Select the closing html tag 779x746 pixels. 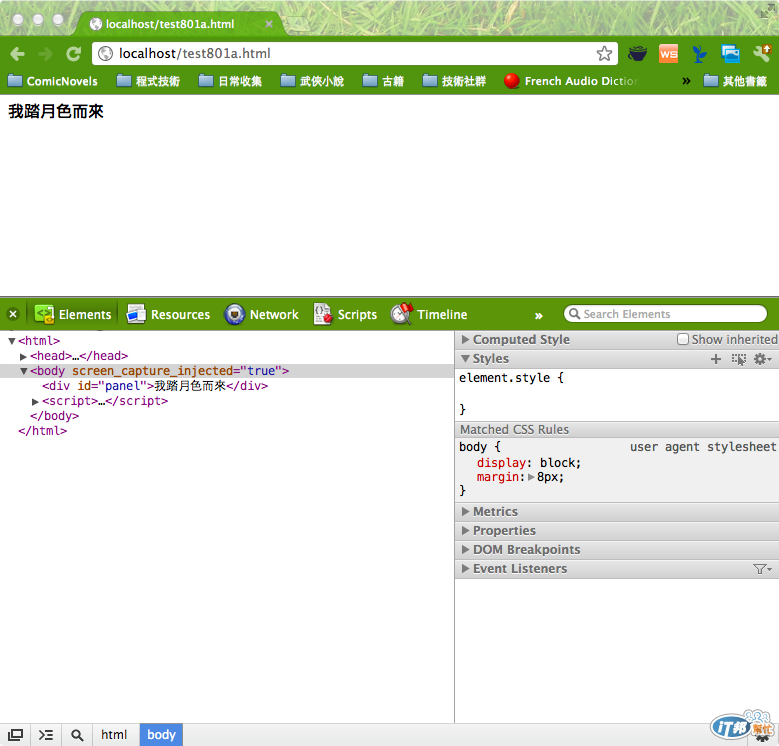tap(42, 431)
